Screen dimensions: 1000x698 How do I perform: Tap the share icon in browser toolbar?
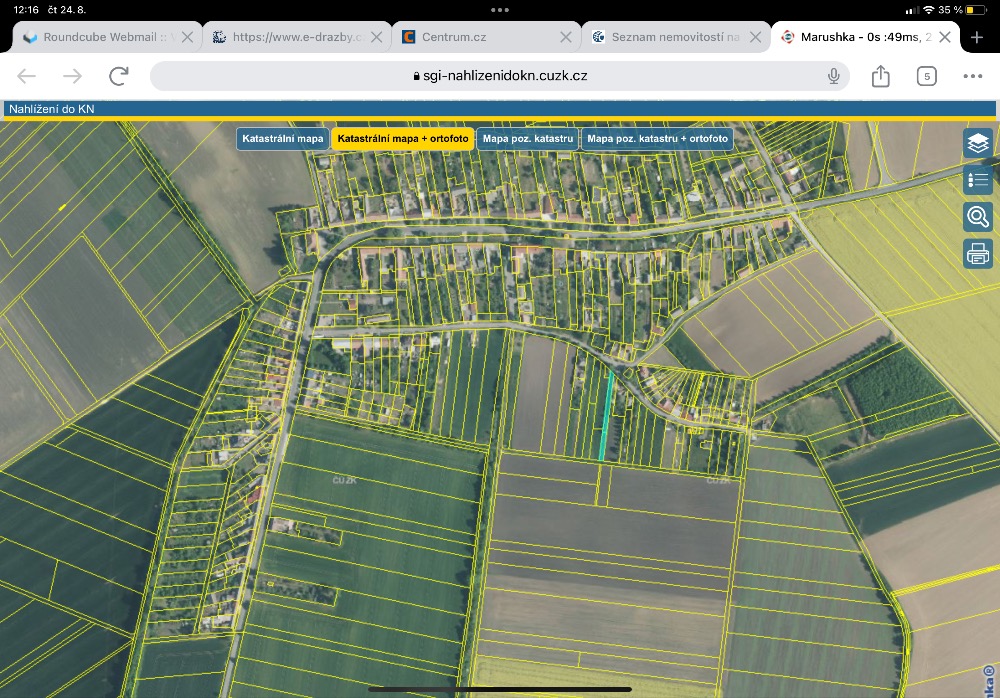[x=881, y=76]
